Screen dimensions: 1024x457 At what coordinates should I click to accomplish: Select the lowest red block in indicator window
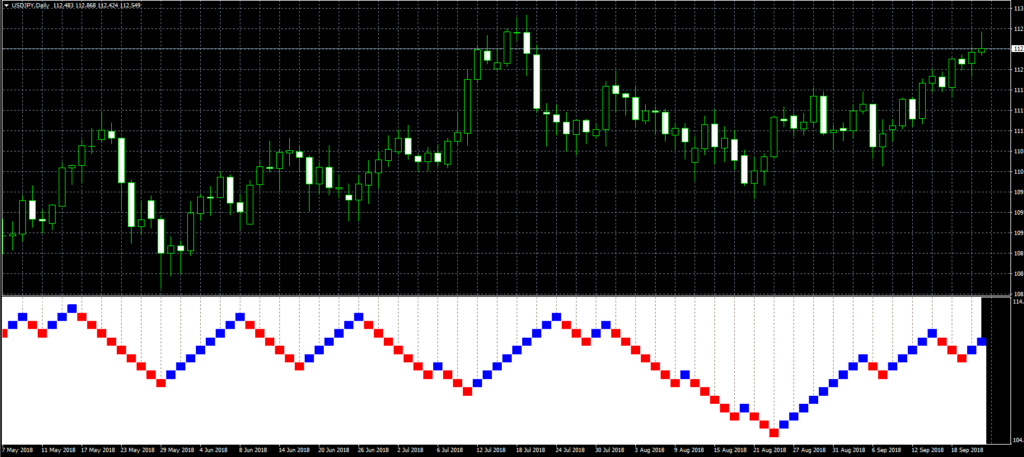click(x=773, y=432)
